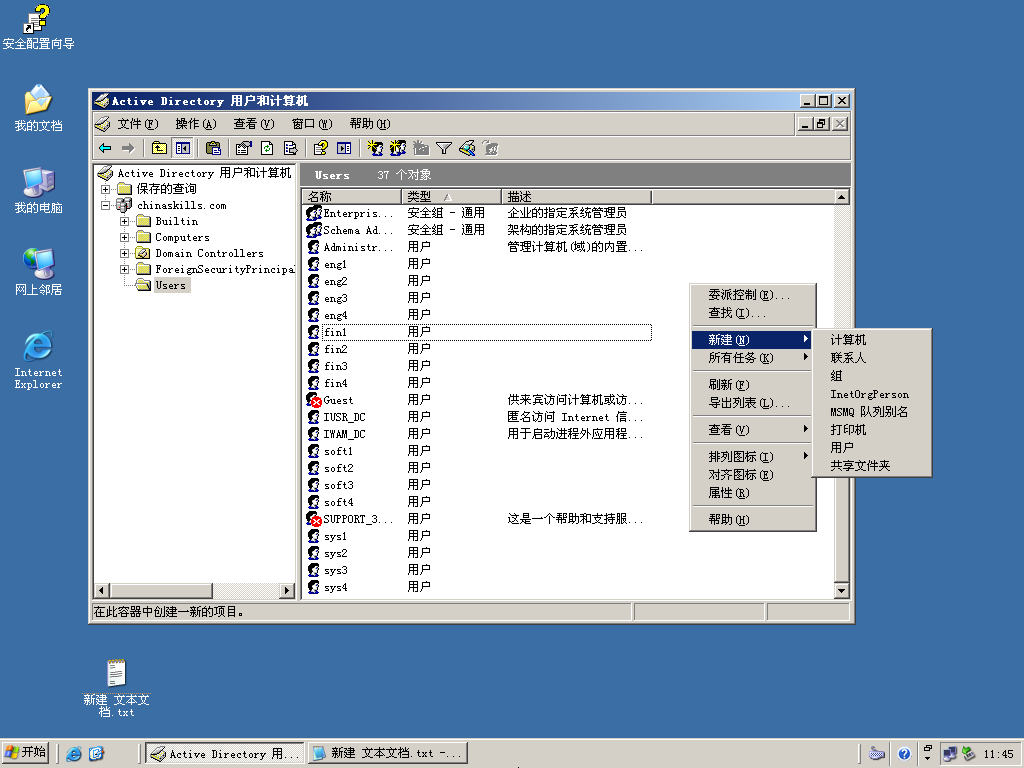The height and width of the screenshot is (768, 1024).
Task: Choose InetOrgPerson from the 新建 submenu
Action: tap(871, 394)
